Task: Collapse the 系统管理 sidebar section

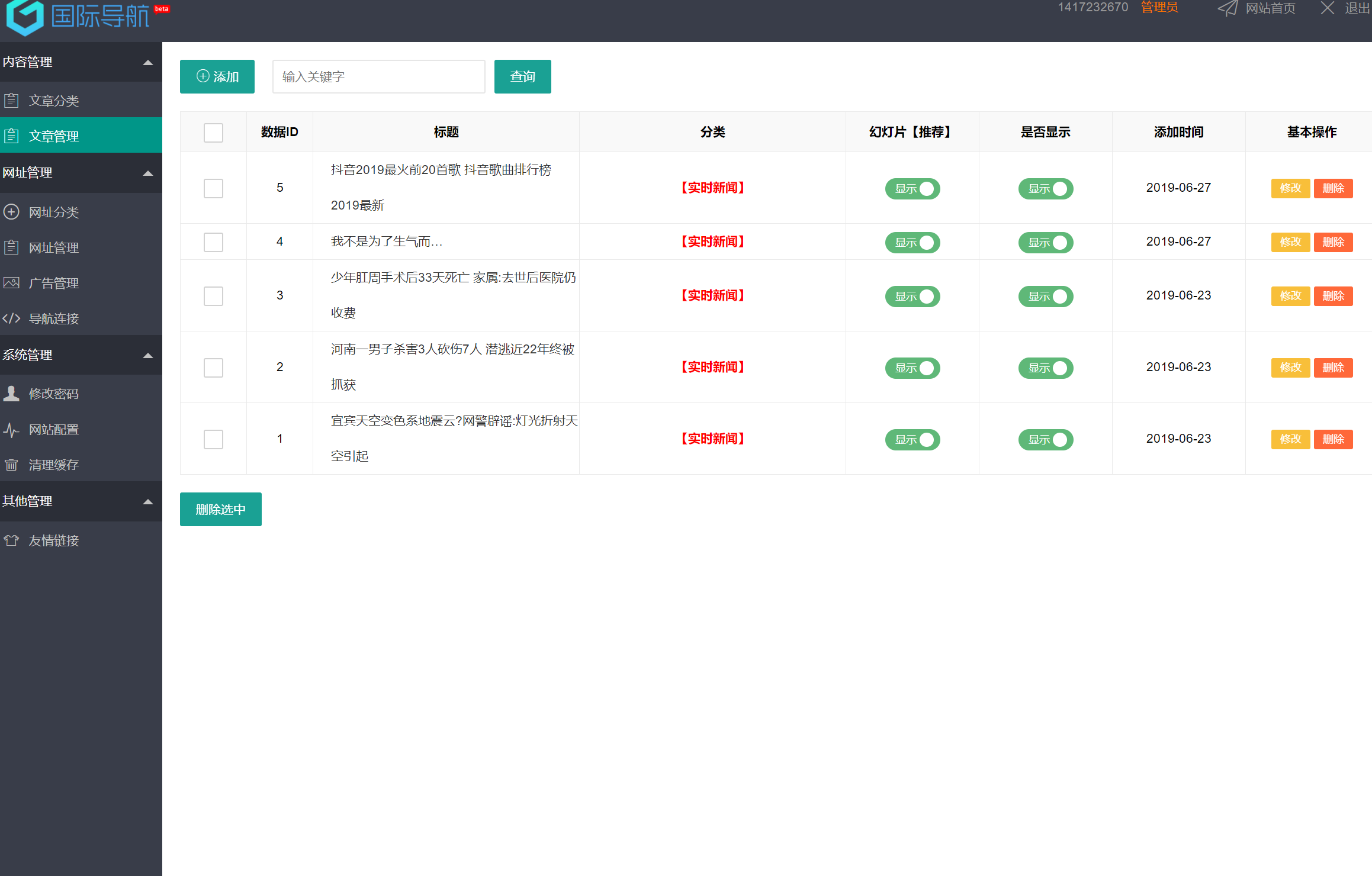Action: click(x=148, y=355)
